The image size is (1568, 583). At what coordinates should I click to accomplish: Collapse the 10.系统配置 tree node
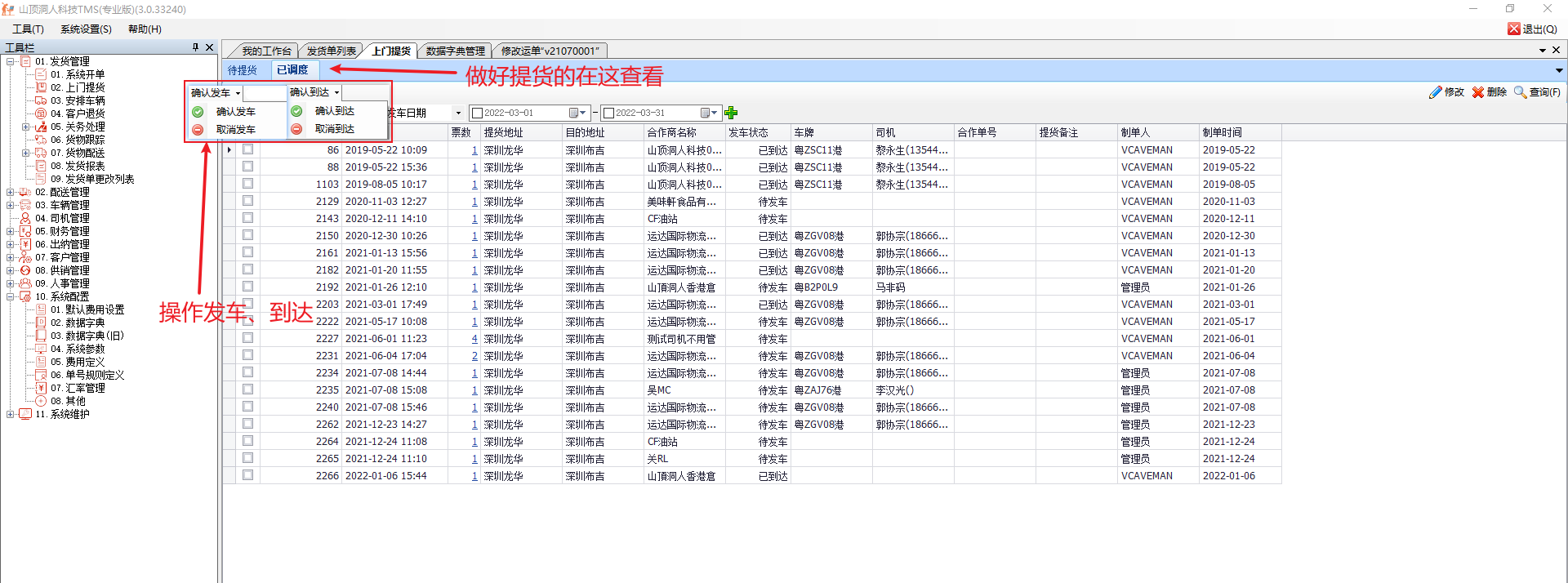click(11, 297)
